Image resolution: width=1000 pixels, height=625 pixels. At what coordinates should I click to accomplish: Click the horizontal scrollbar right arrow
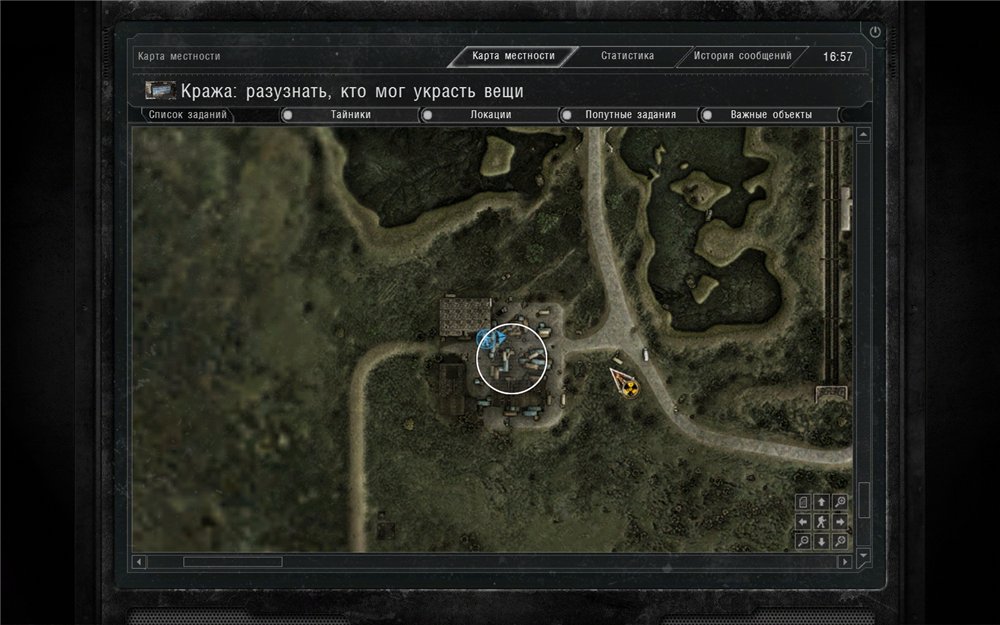(x=845, y=562)
